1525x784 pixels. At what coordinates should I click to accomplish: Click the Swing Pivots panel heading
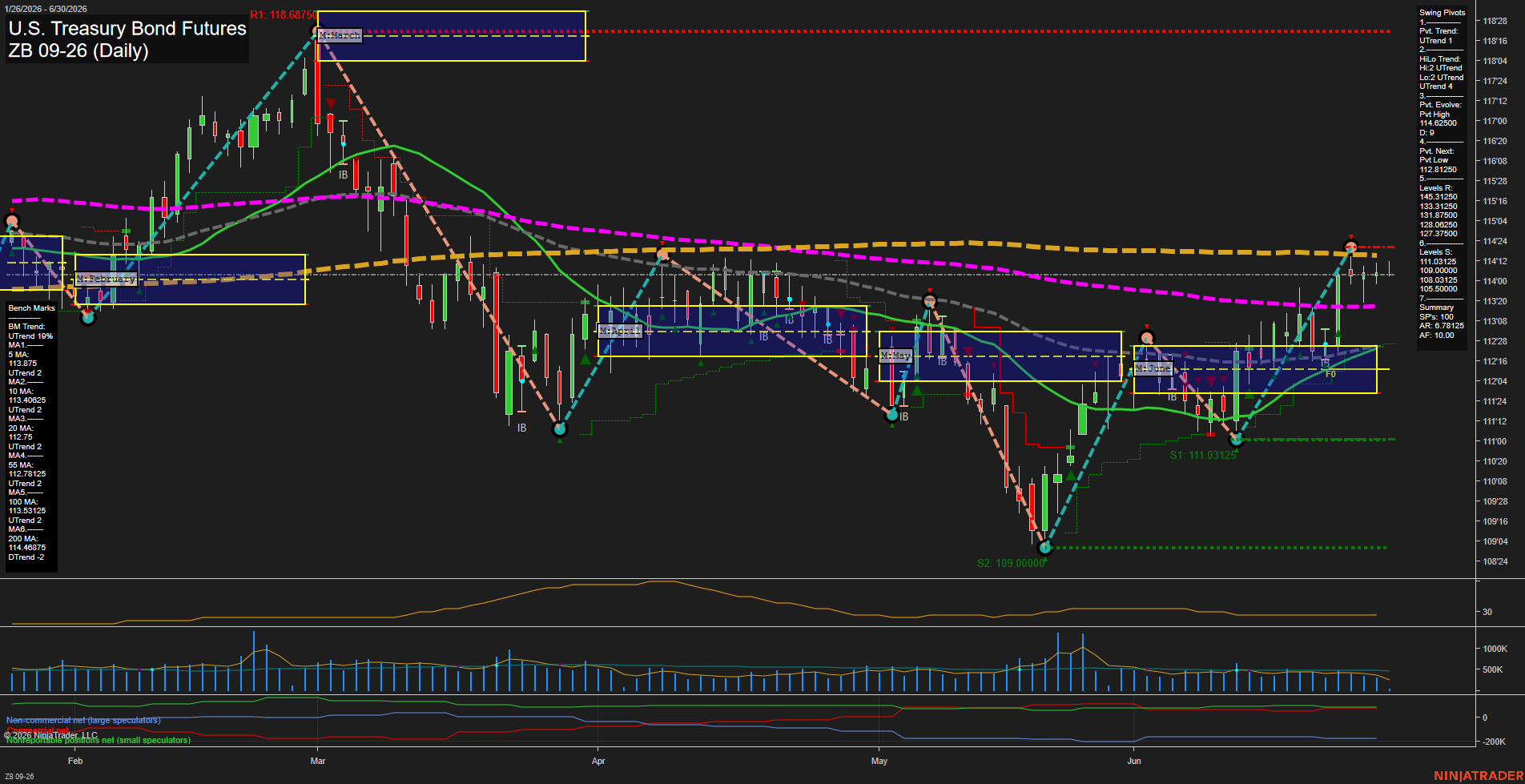point(1442,13)
